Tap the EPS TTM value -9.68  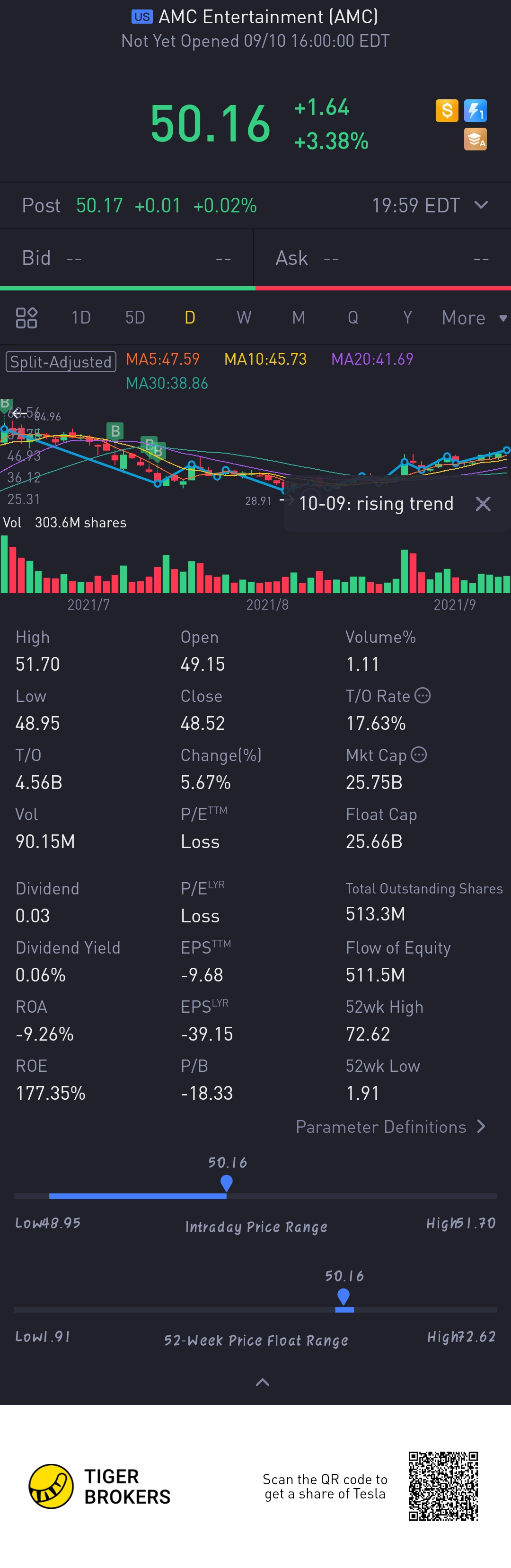(202, 974)
